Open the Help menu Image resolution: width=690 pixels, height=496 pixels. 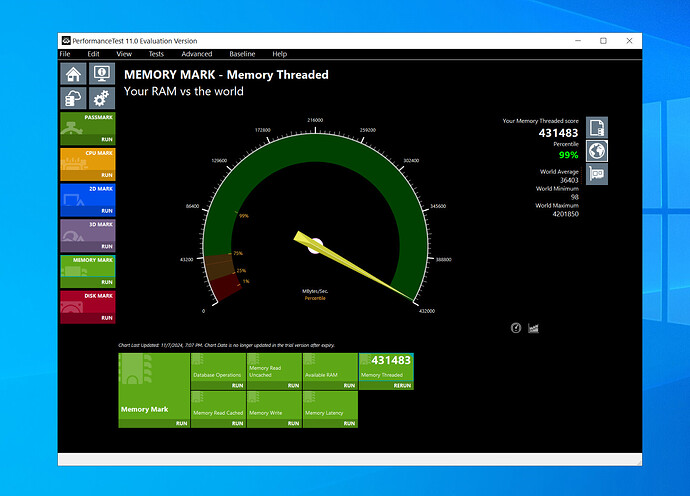[279, 54]
